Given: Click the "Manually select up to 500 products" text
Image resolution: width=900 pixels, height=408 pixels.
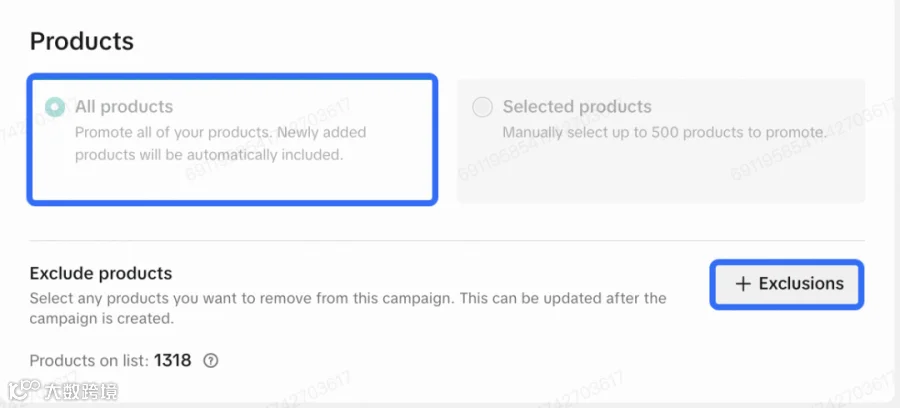Looking at the screenshot, I should pos(664,133).
